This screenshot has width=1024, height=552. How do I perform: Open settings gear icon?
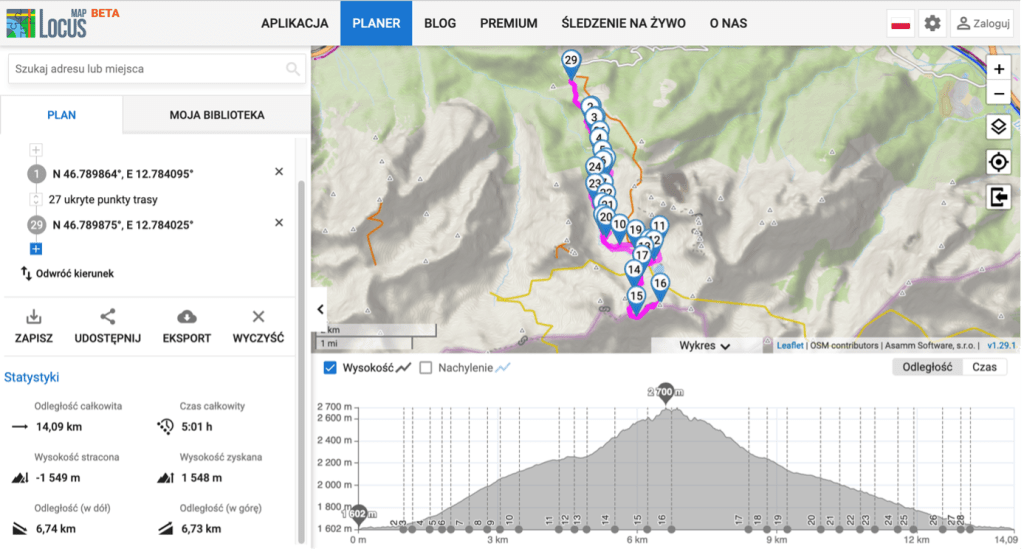932,23
